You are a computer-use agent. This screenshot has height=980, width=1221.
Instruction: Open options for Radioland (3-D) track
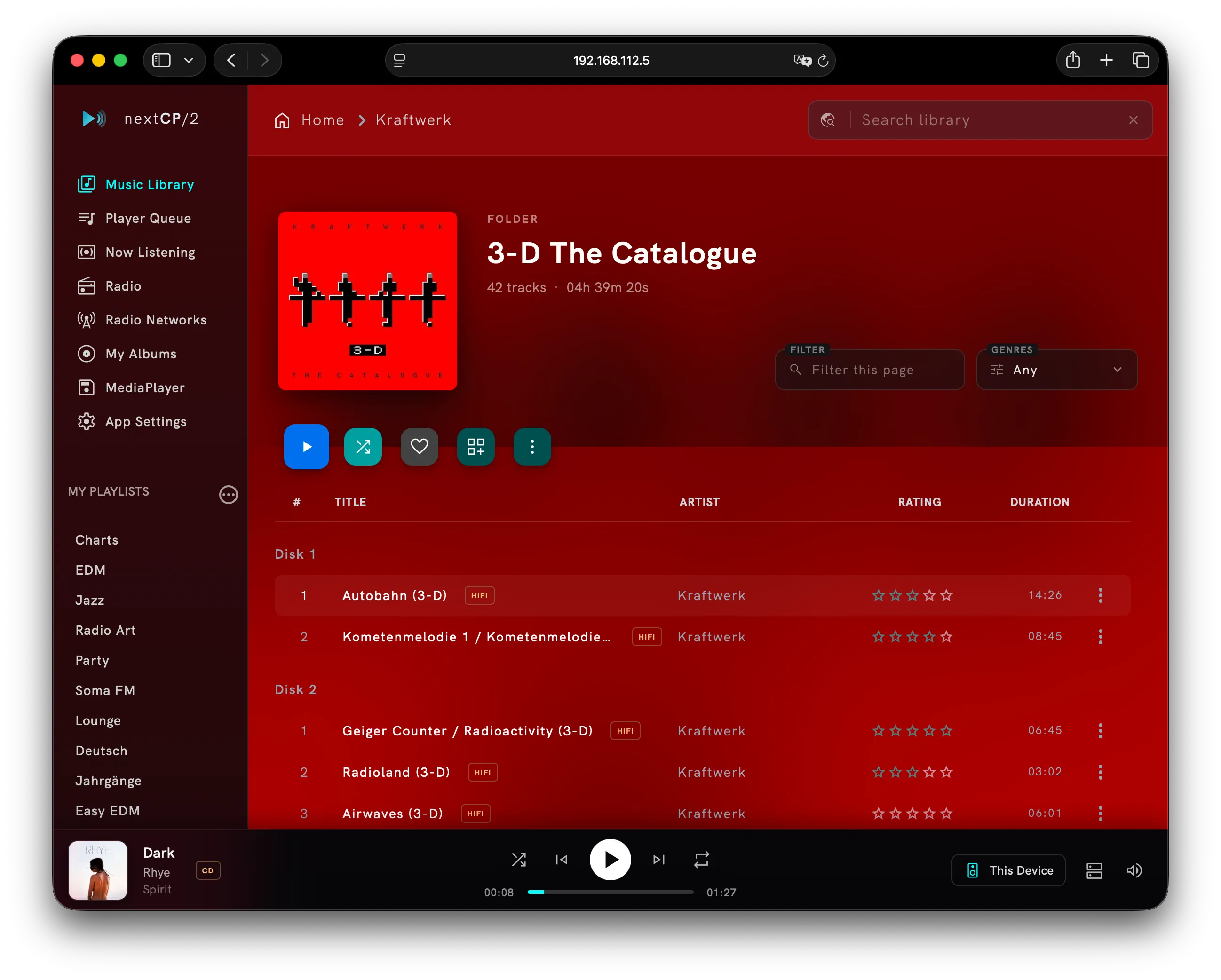(1101, 772)
